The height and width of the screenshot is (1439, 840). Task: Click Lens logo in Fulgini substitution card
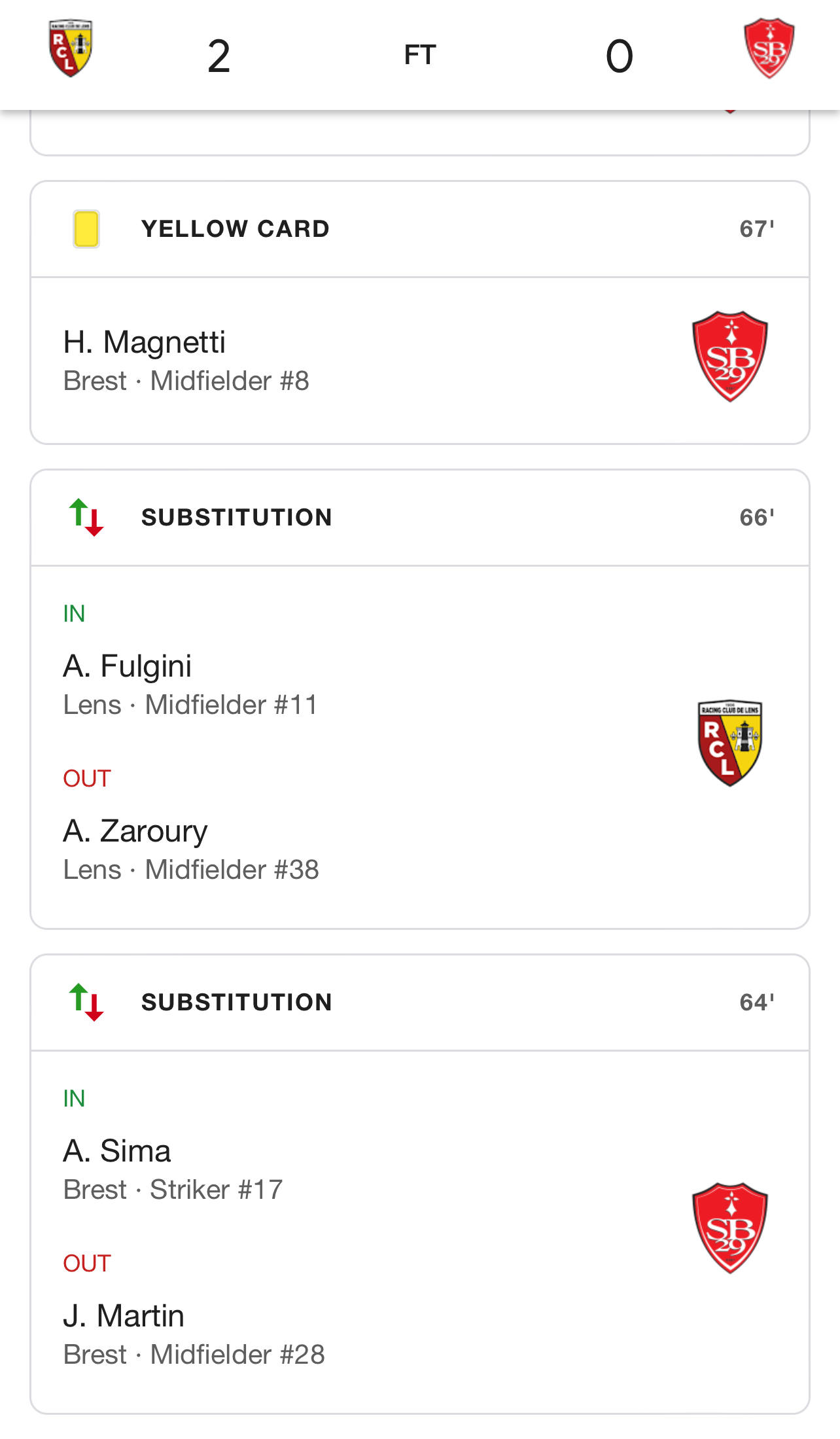point(730,742)
